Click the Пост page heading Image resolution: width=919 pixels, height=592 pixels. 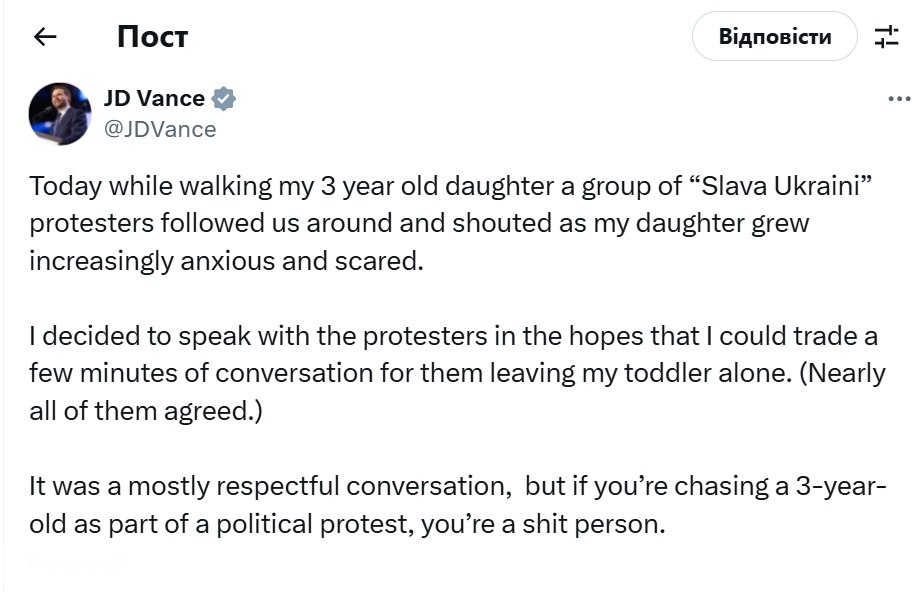152,37
